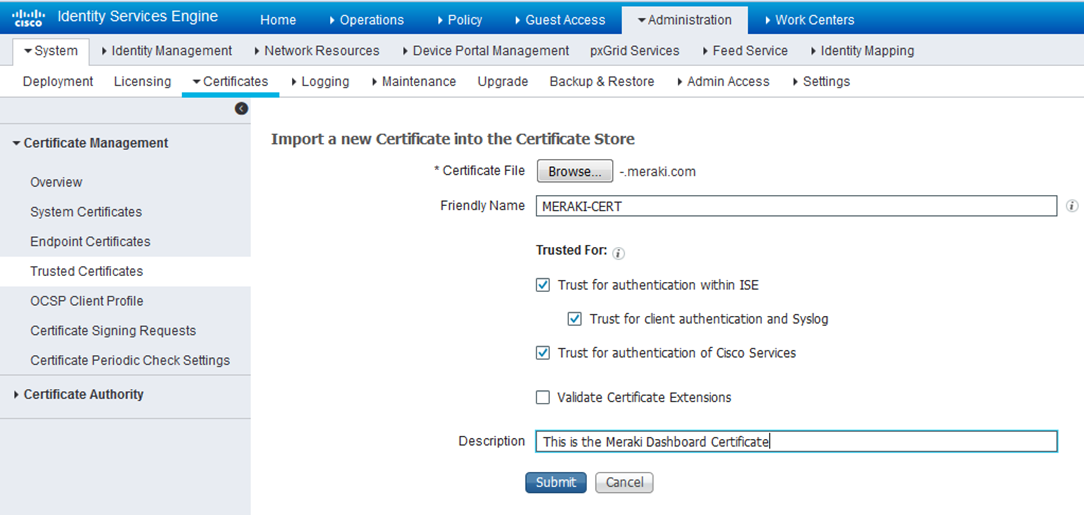Expand Identity Management submenu

click(167, 51)
